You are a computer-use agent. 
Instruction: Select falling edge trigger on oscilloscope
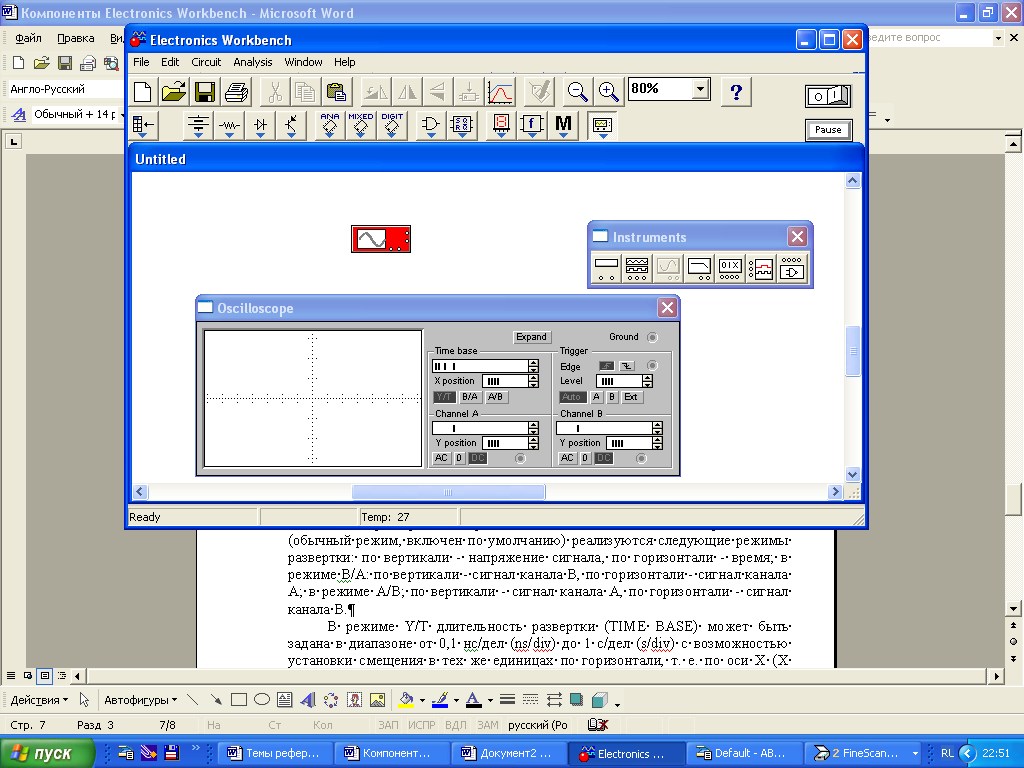click(626, 366)
